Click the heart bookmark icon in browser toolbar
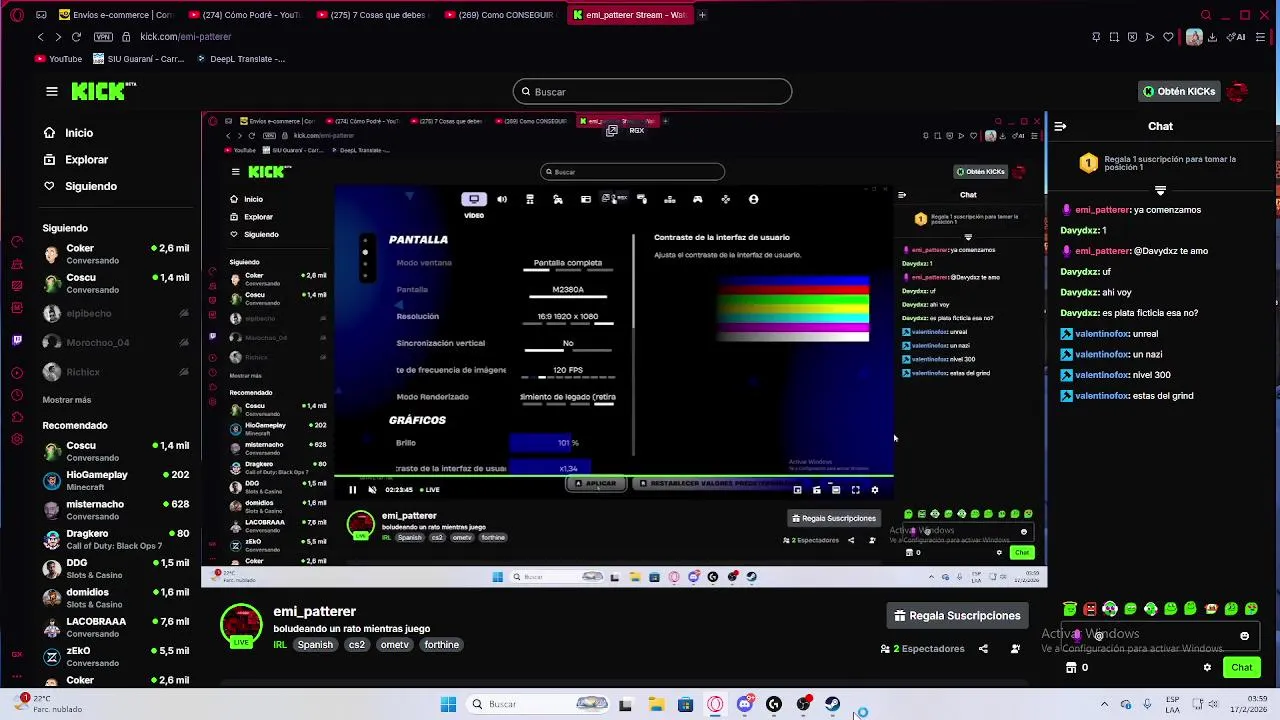The height and width of the screenshot is (720, 1280). pos(1168,37)
